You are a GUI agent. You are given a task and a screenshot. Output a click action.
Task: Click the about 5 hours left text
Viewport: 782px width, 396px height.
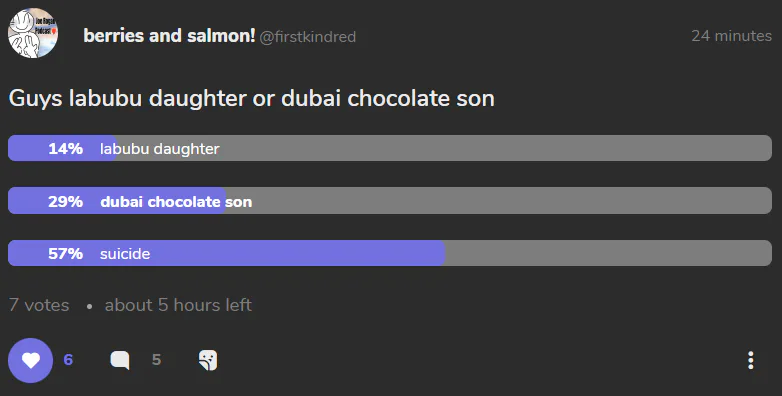click(x=178, y=305)
